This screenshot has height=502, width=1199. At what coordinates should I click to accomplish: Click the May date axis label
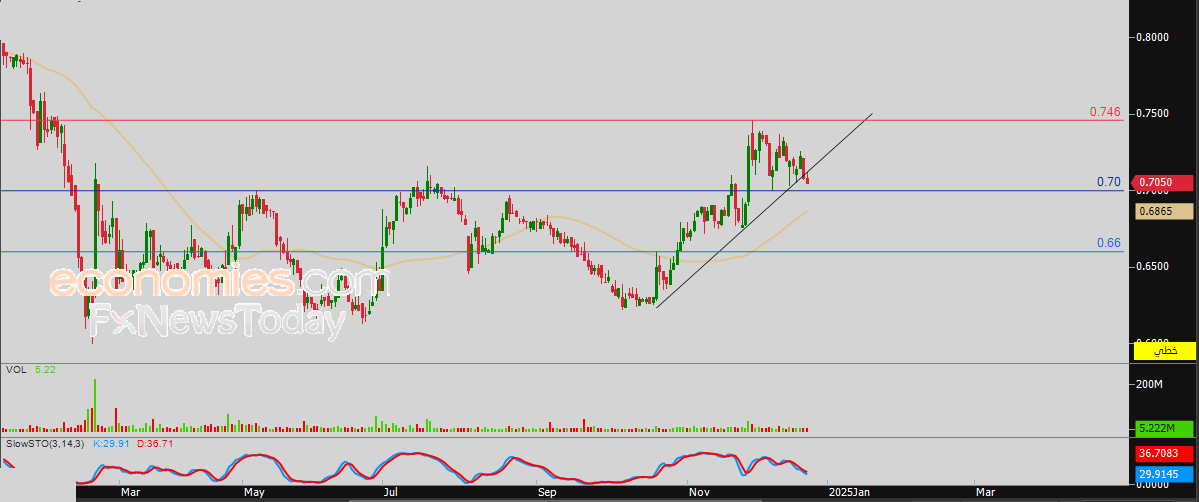pyautogui.click(x=253, y=492)
